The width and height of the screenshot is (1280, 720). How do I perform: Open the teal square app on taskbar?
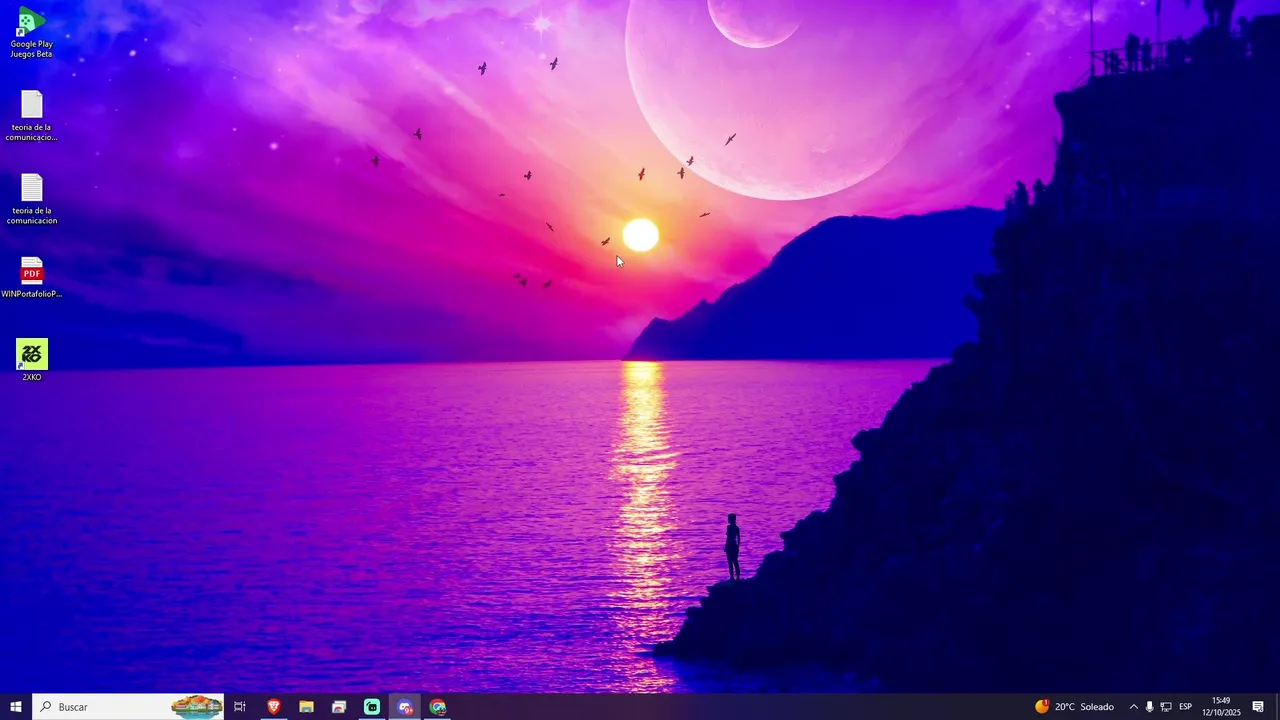pos(372,707)
